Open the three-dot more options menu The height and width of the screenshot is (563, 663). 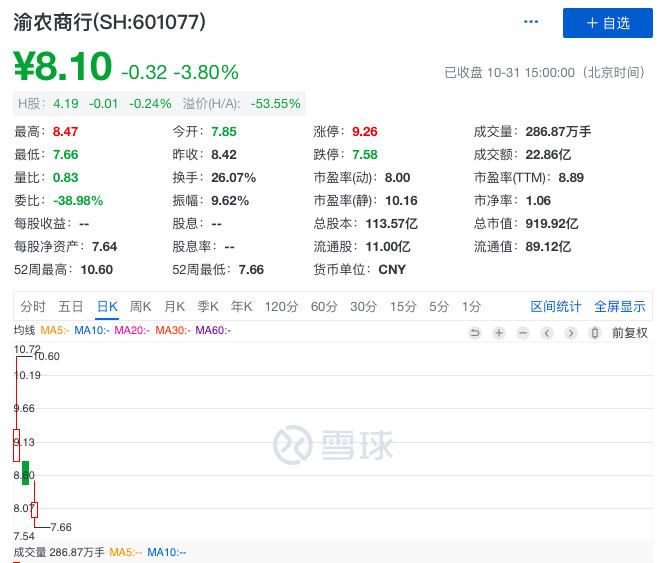[531, 23]
